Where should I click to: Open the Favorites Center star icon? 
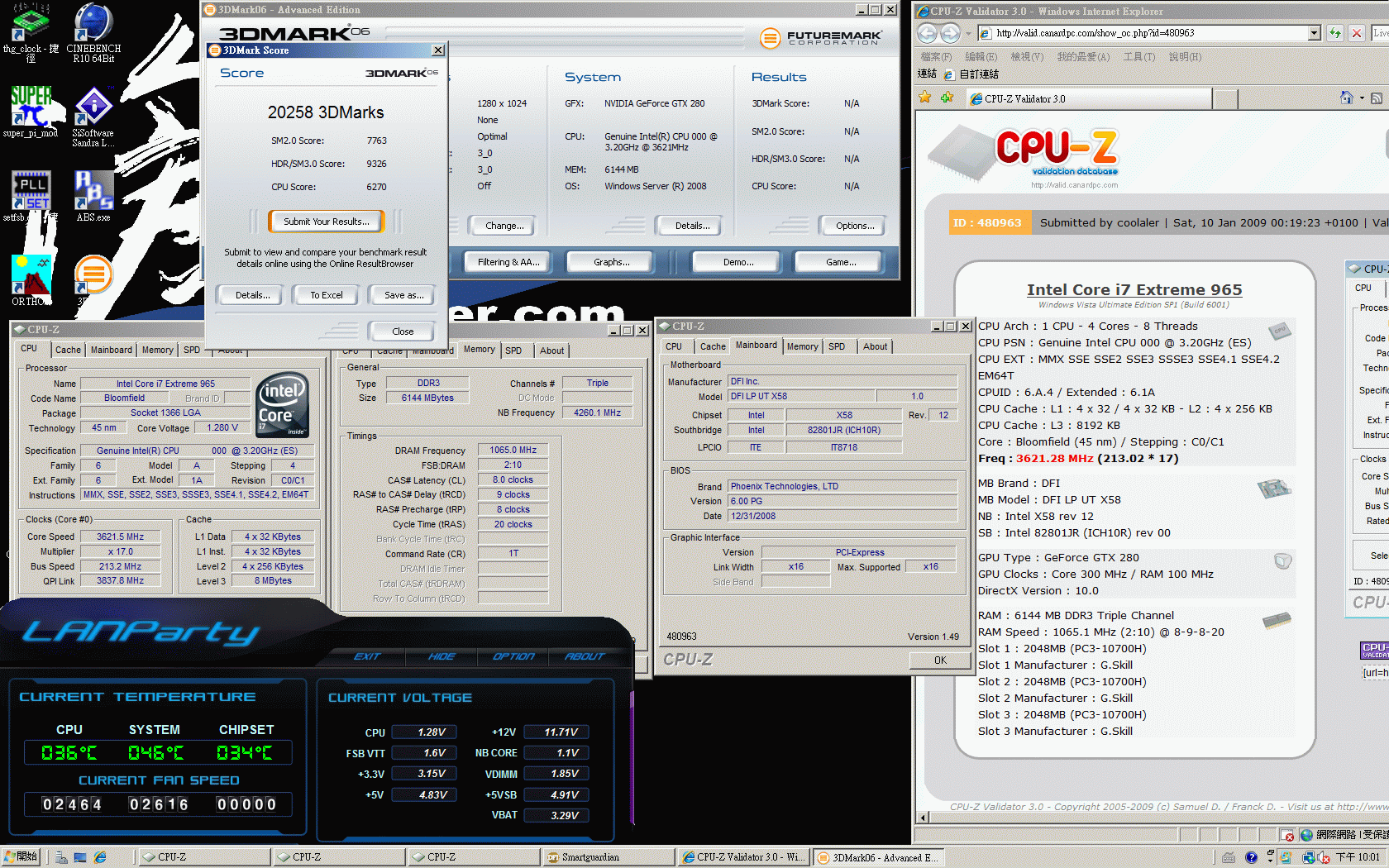tap(924, 98)
